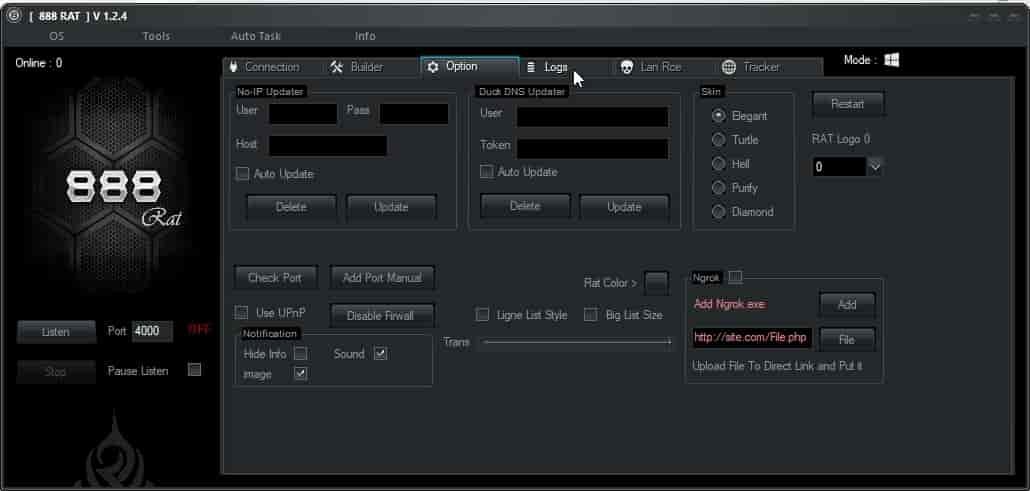Toggle the Pause Listen checkbox
The image size is (1030, 491).
click(x=194, y=370)
